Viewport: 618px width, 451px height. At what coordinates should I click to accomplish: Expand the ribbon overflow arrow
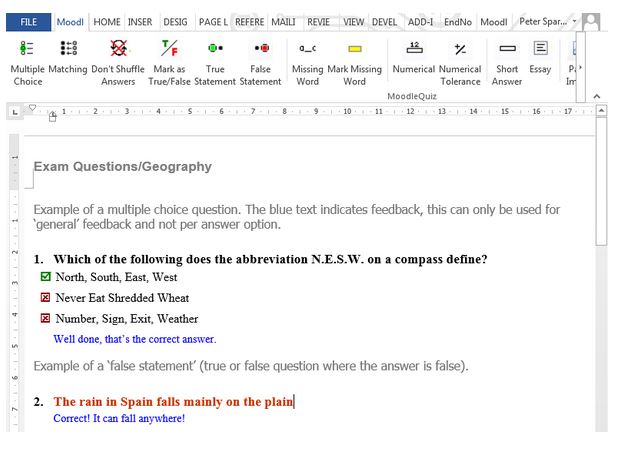[580, 68]
